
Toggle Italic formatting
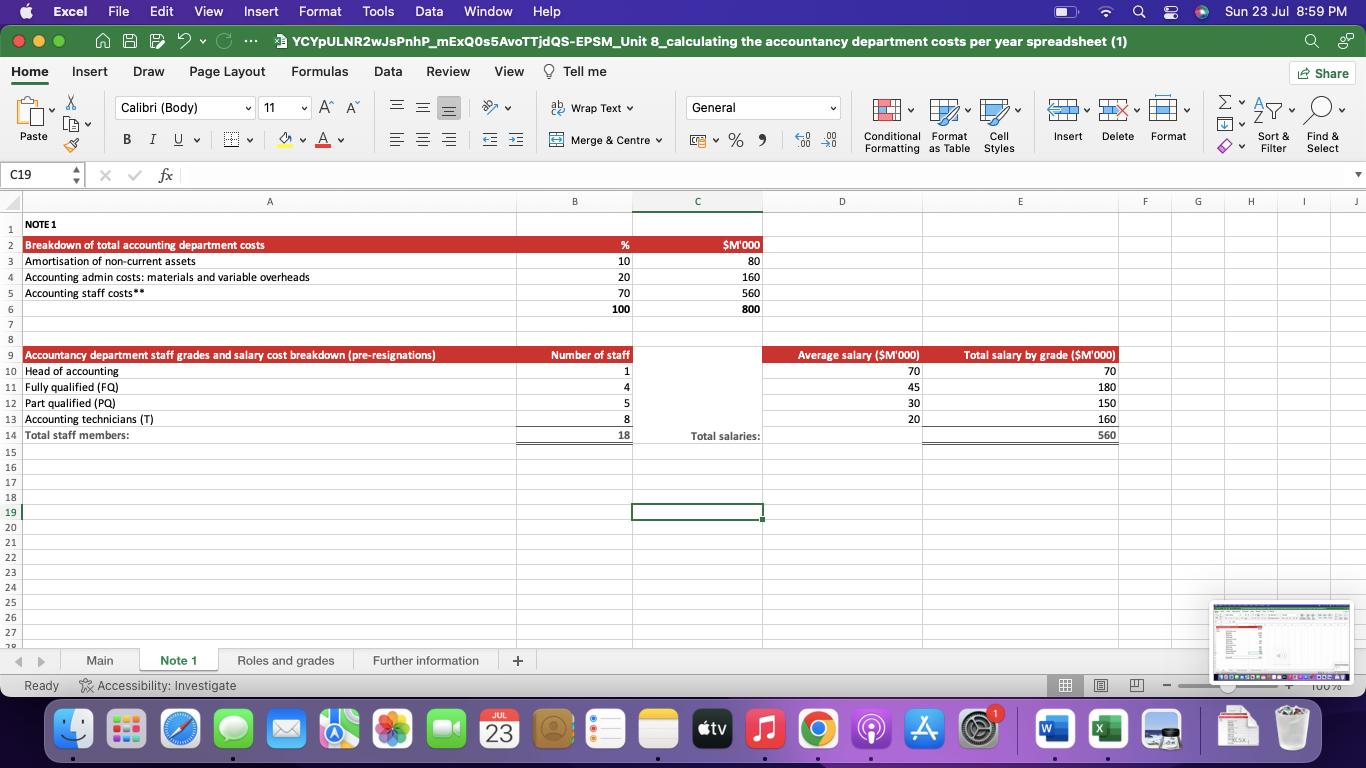(152, 140)
